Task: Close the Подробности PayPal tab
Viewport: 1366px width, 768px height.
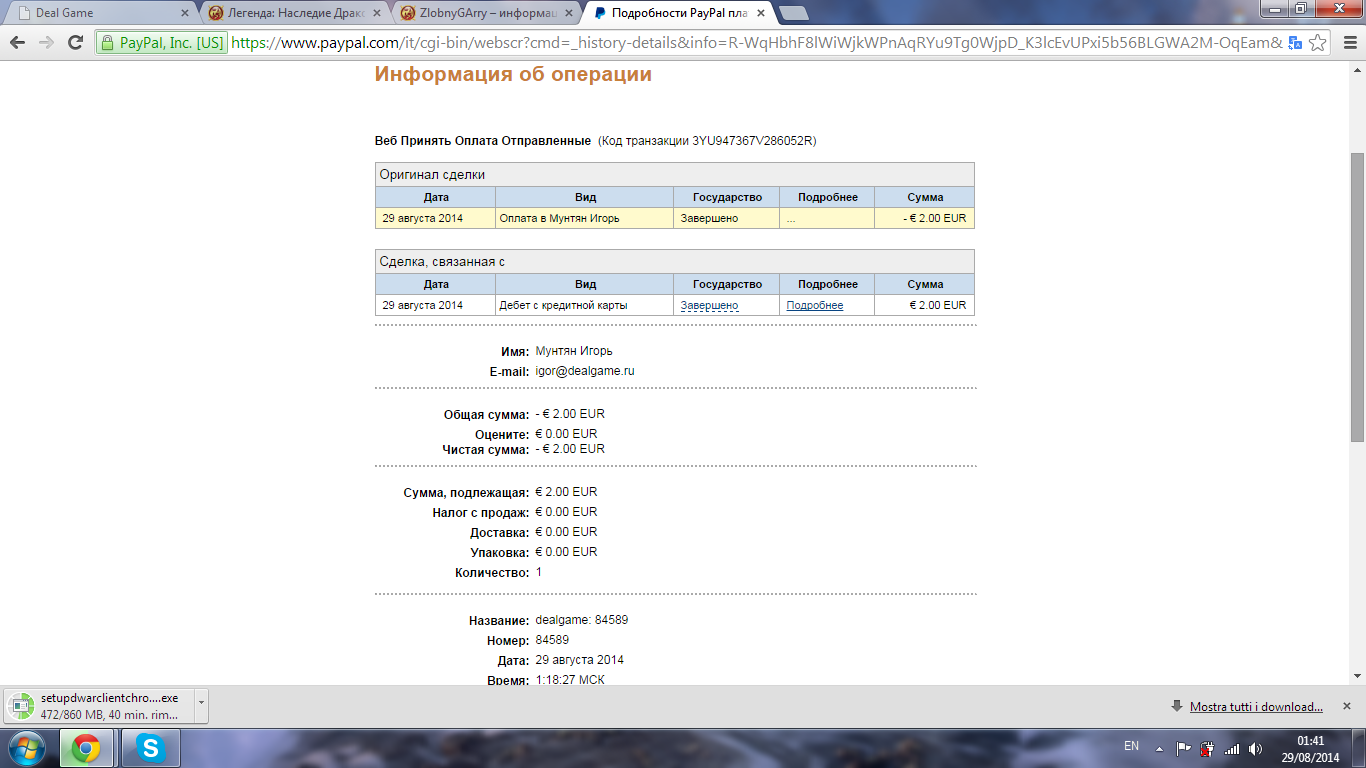Action: coord(759,13)
